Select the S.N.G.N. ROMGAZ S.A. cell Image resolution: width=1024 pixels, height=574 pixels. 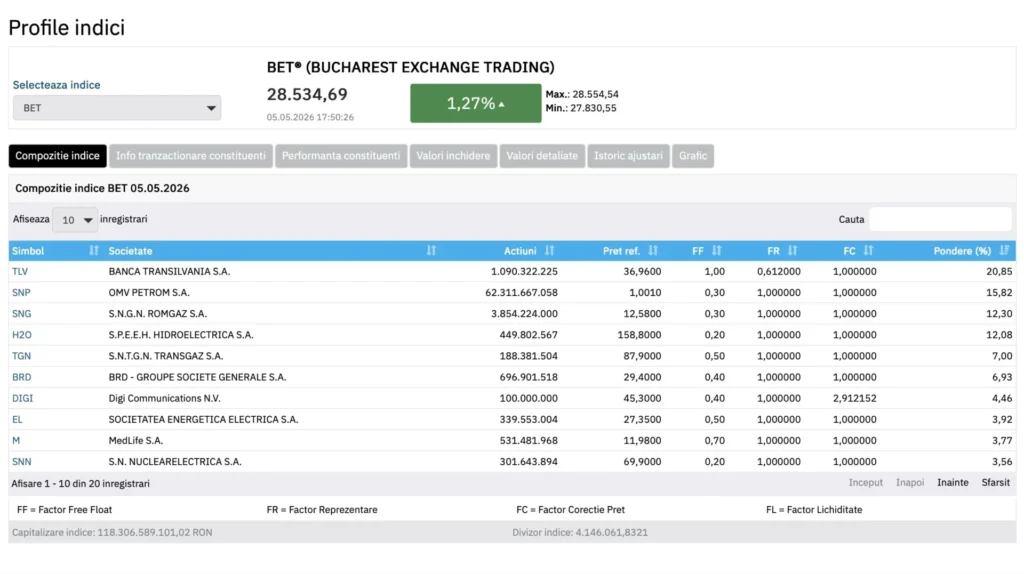[157, 314]
